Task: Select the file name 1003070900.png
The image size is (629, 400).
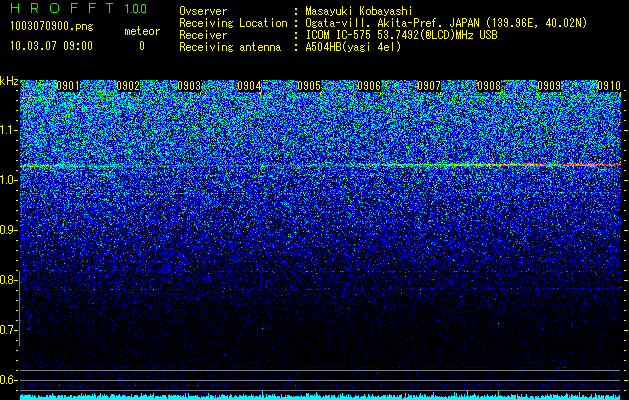Action: pyautogui.click(x=52, y=27)
